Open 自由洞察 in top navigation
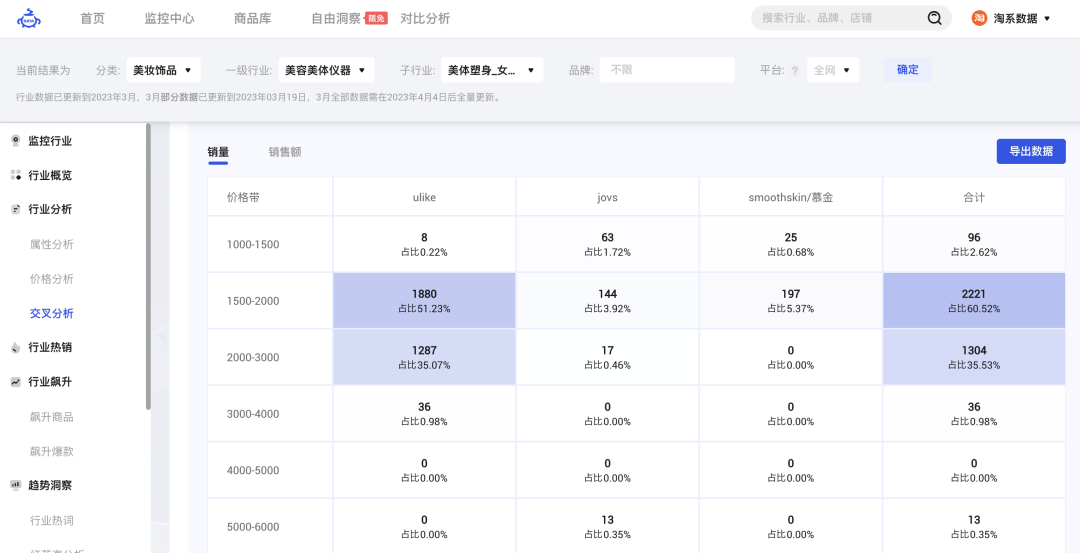Viewport: 1080px width, 553px height. point(336,19)
